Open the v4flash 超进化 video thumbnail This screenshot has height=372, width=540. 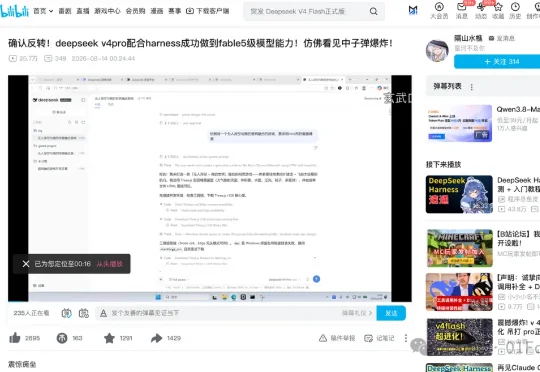click(460, 337)
